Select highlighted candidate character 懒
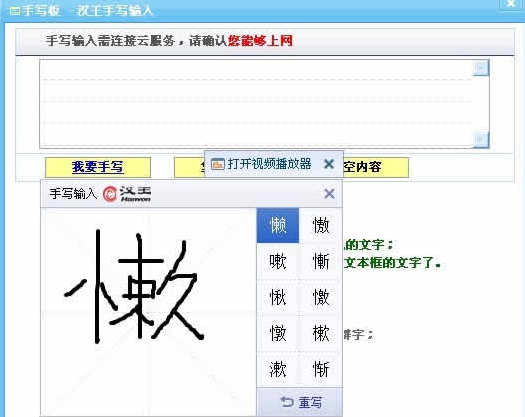 (278, 225)
